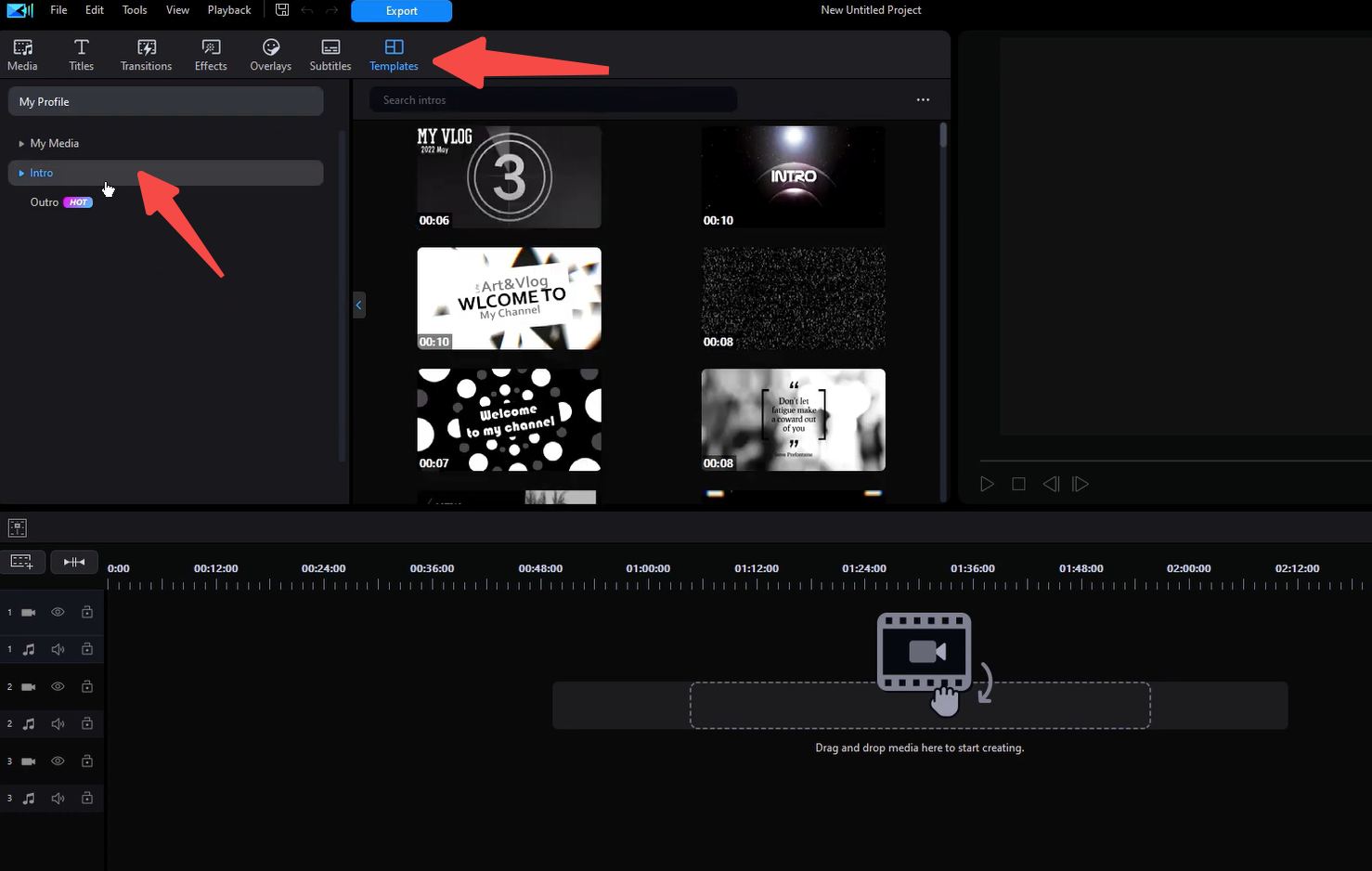Open the Effects panel
The image size is (1372, 871).
[x=210, y=54]
